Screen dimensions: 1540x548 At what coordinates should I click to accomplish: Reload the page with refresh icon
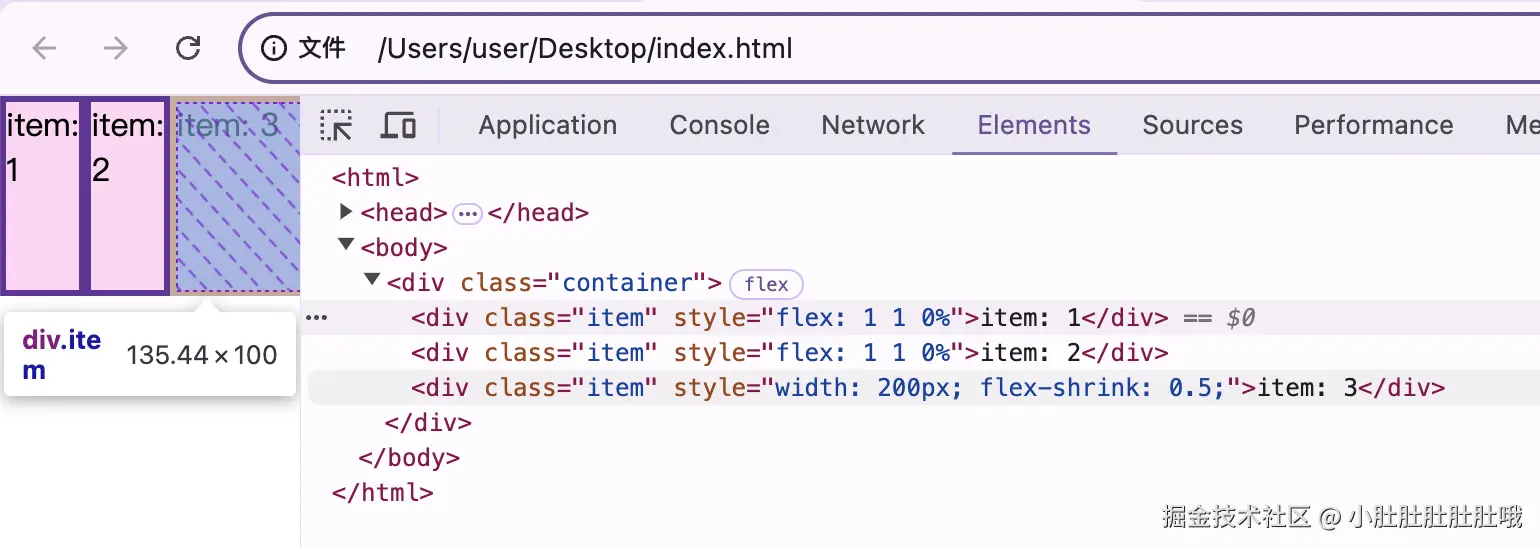(x=188, y=47)
